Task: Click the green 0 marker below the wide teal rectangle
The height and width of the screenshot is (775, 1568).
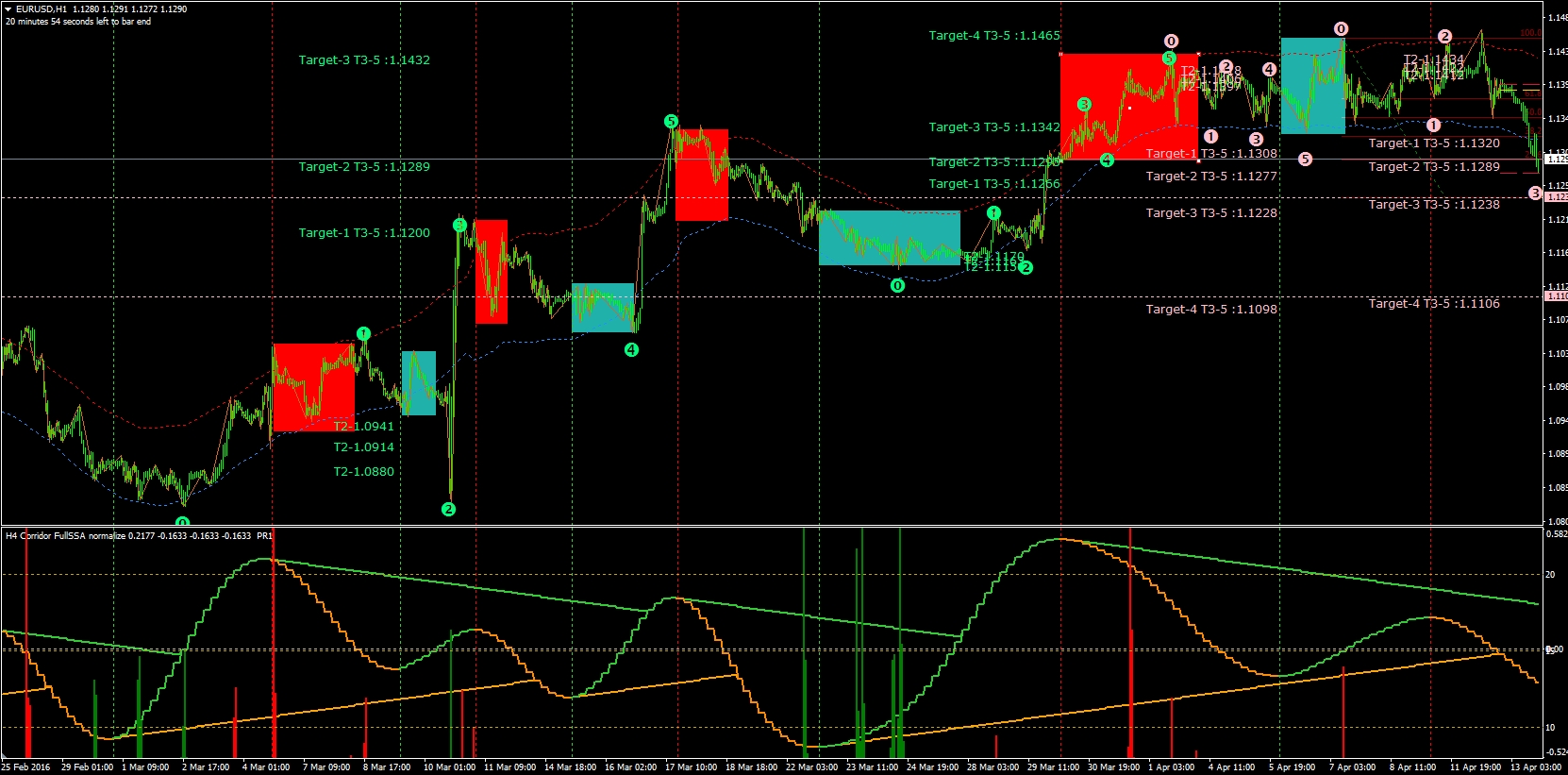Action: (x=897, y=285)
